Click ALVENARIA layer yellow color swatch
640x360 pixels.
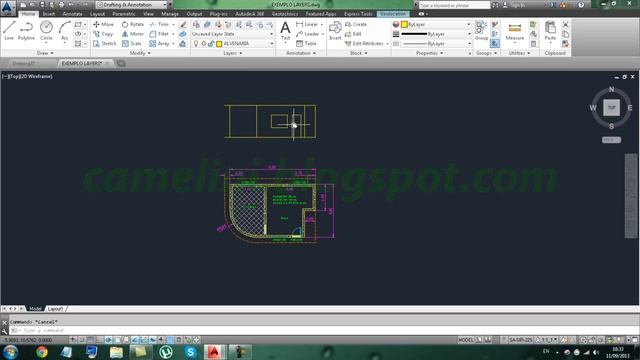point(219,43)
